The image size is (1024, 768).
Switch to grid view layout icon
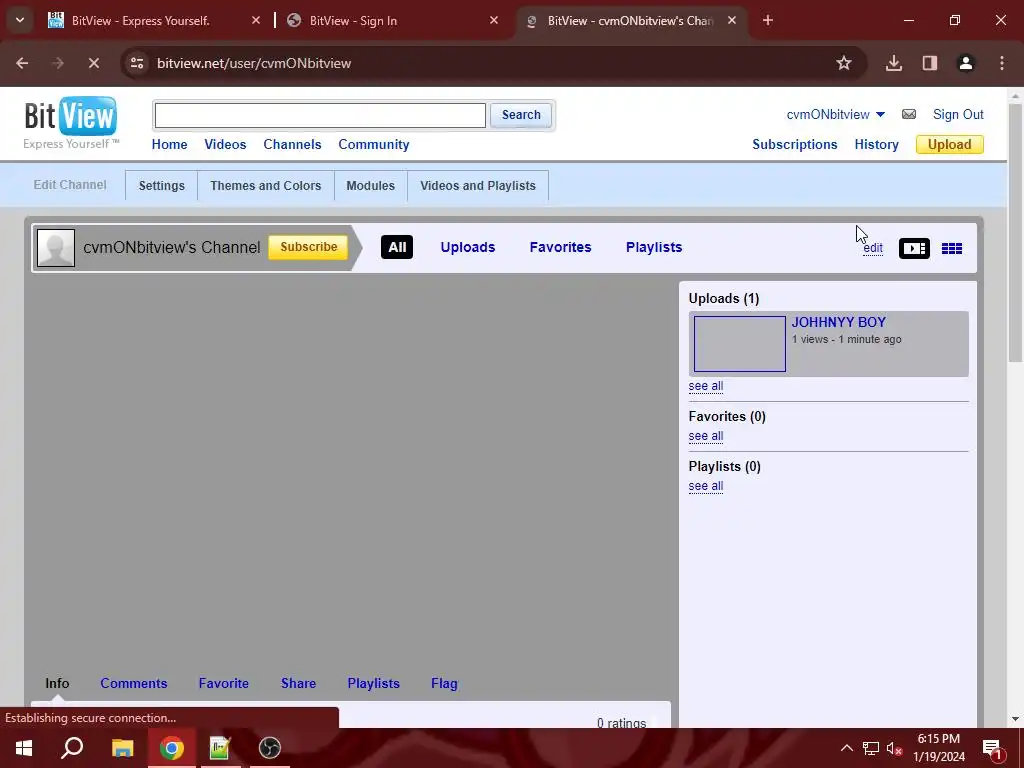952,248
